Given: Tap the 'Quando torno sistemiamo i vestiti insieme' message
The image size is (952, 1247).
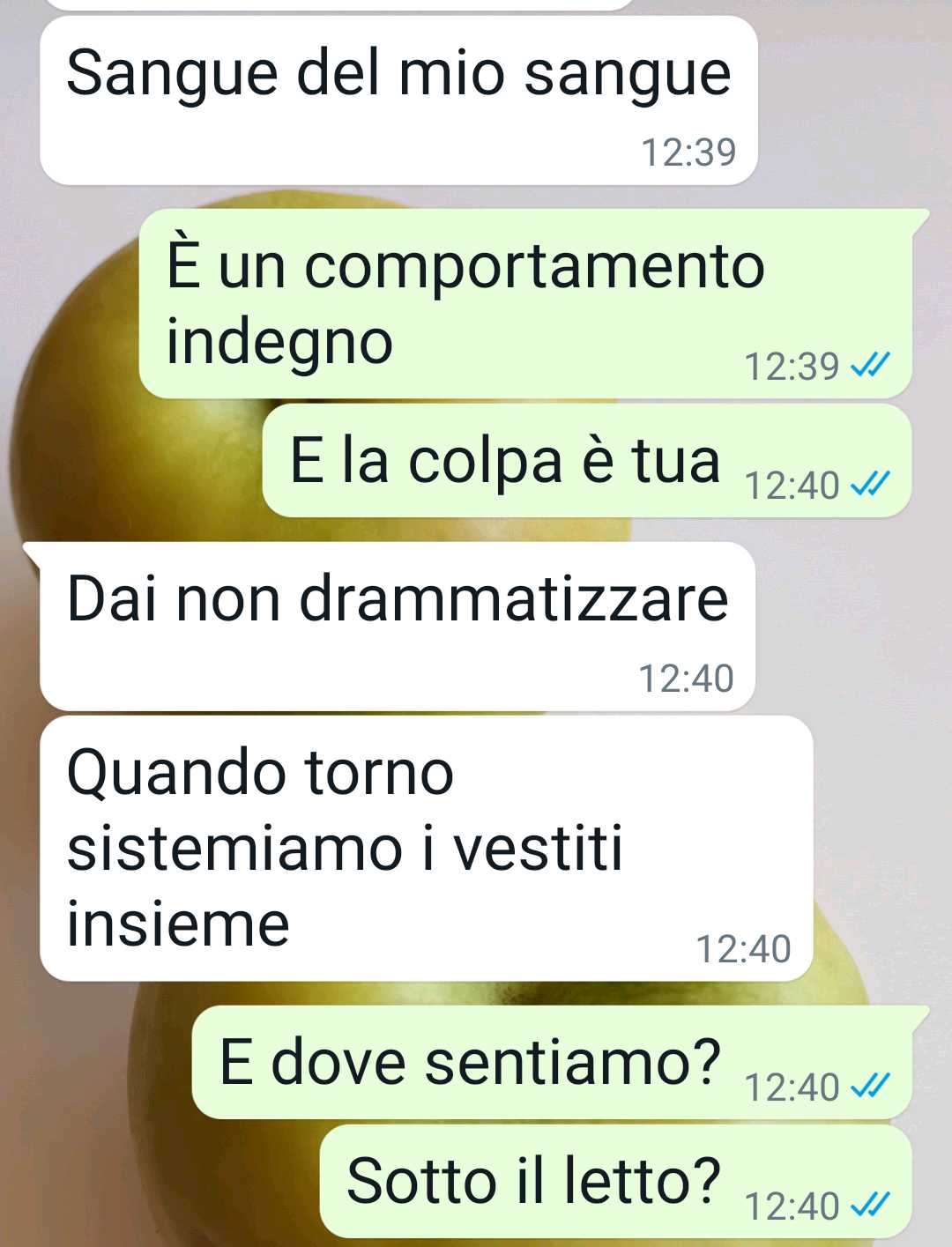Looking at the screenshot, I should tap(426, 849).
